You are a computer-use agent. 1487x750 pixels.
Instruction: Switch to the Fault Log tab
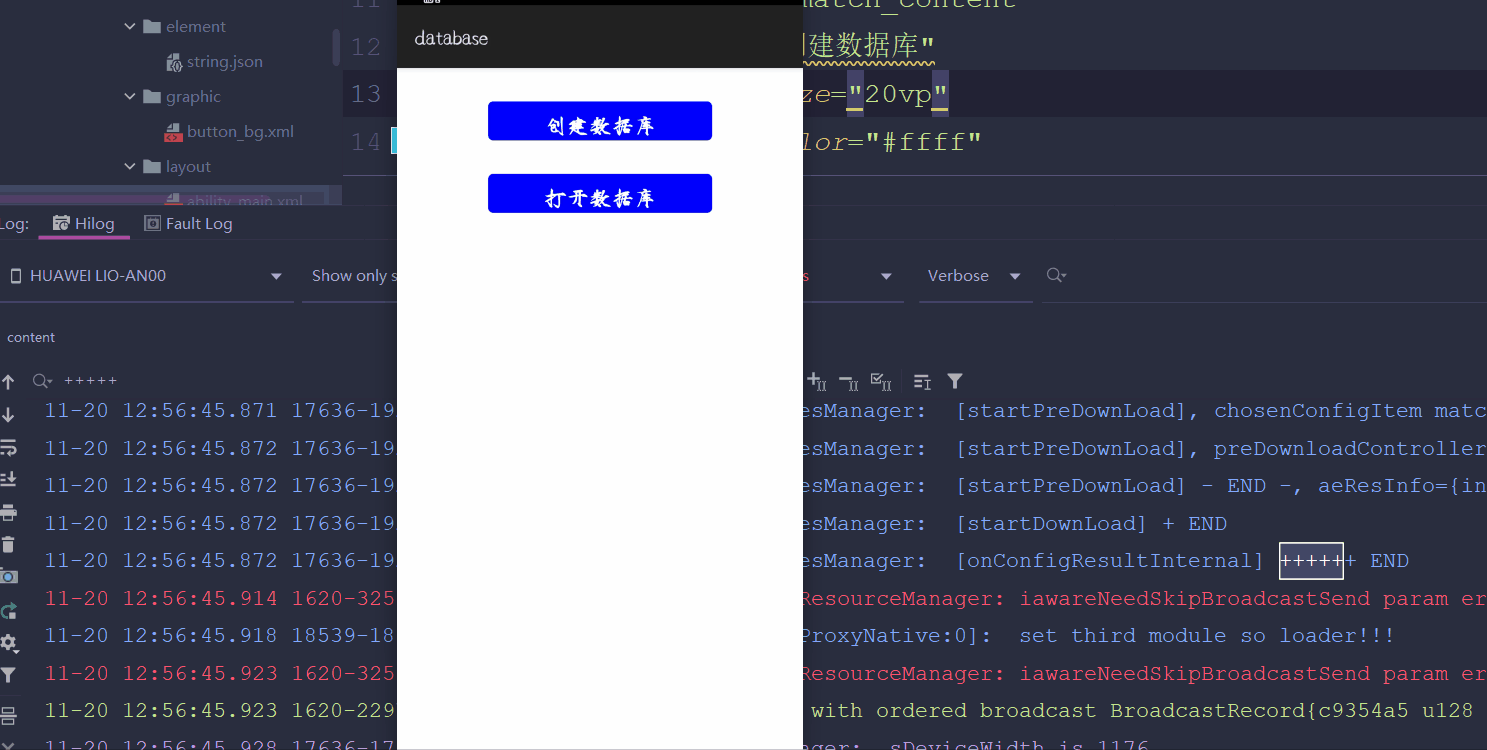pos(188,223)
